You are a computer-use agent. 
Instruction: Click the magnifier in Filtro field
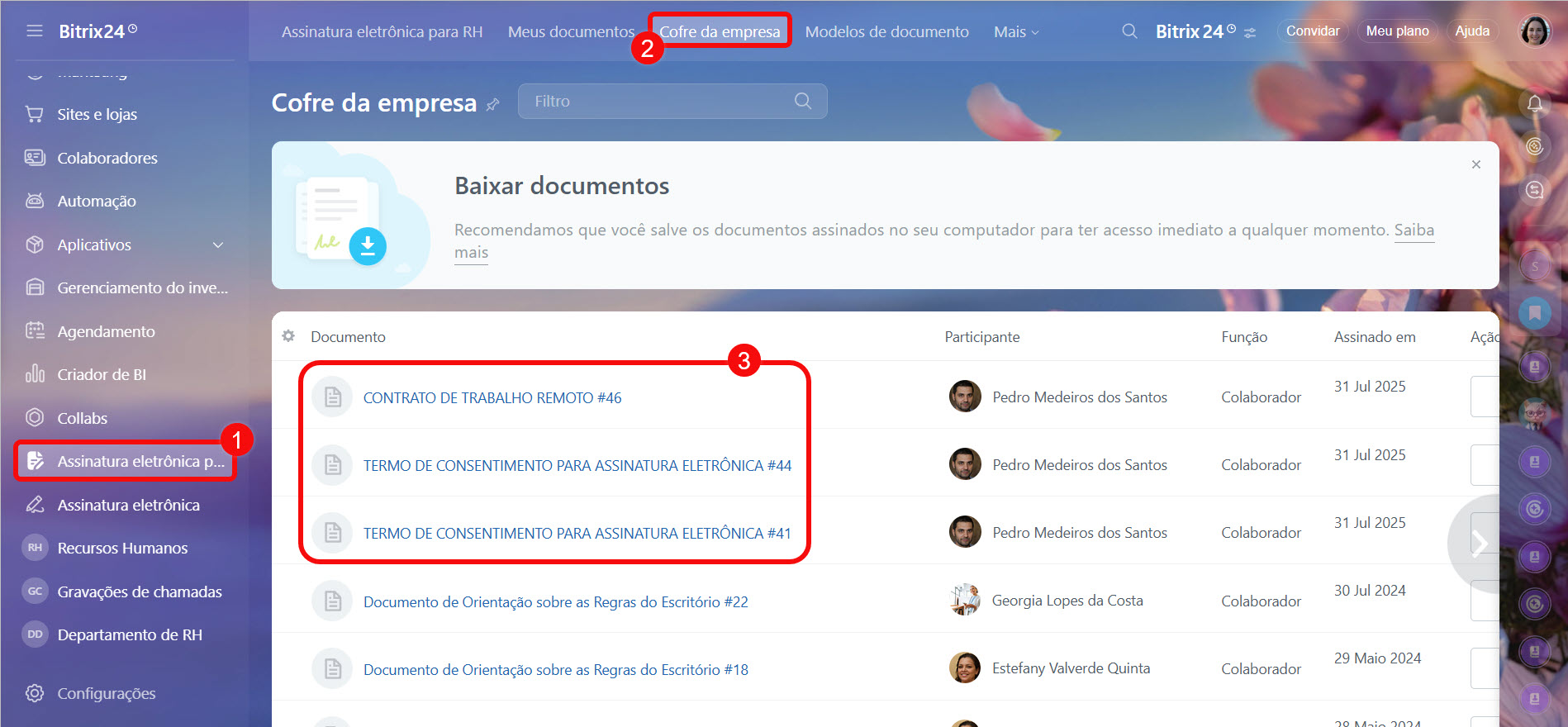tap(802, 101)
